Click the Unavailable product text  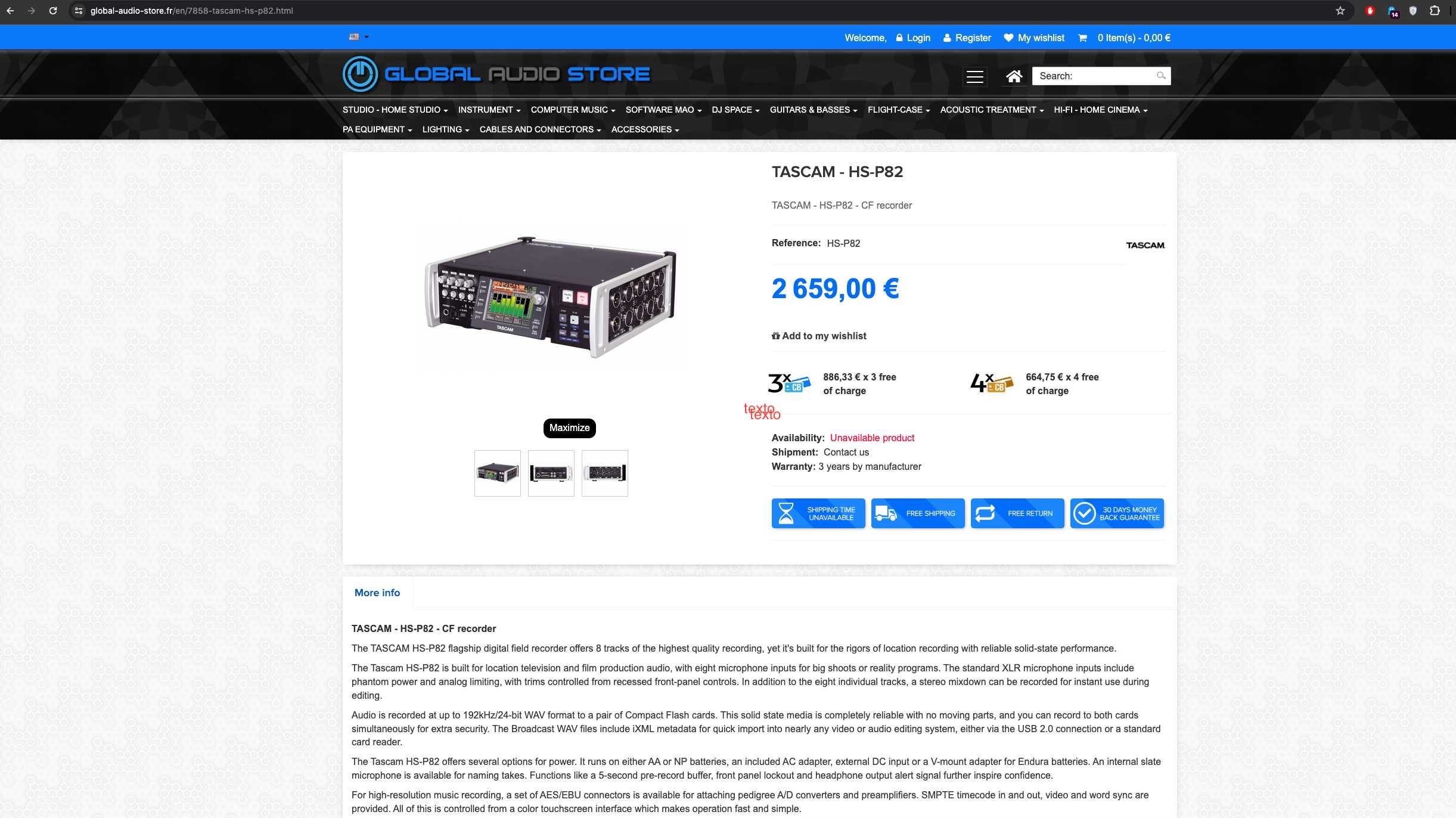tap(872, 438)
